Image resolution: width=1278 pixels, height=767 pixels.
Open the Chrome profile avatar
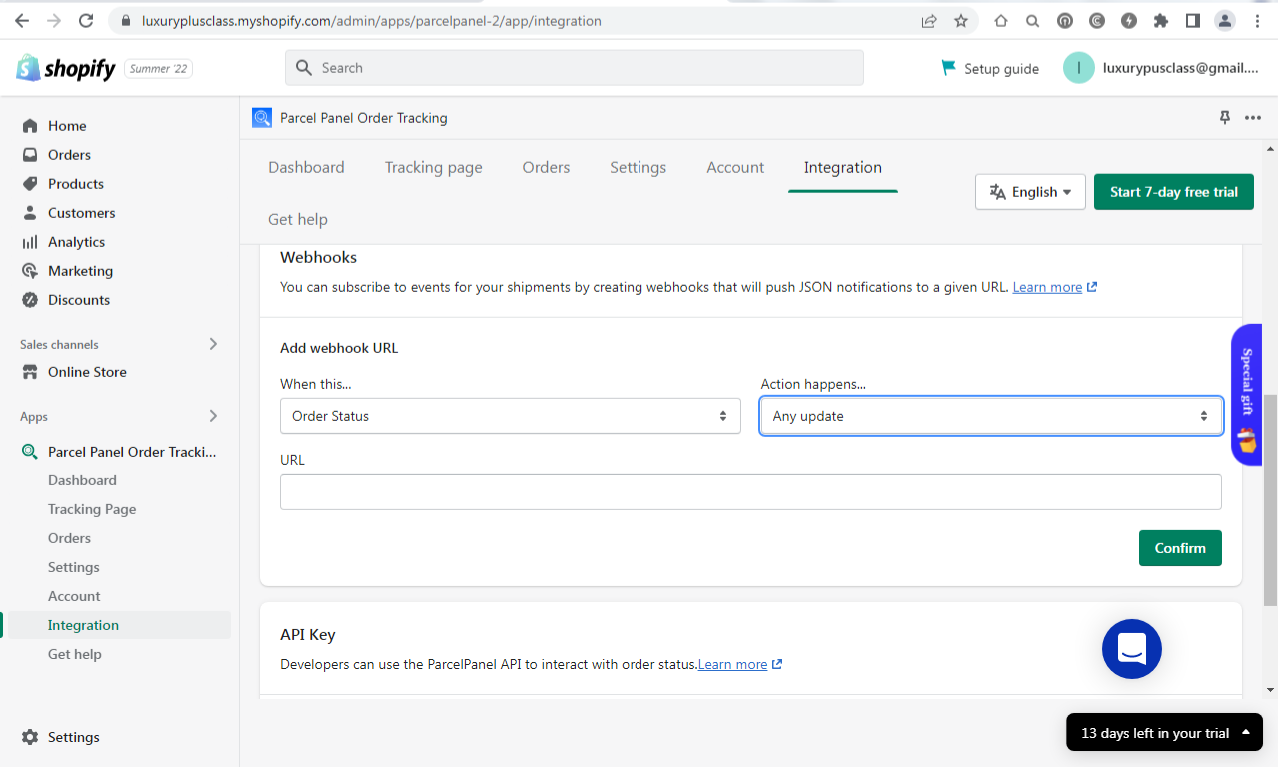click(1225, 20)
